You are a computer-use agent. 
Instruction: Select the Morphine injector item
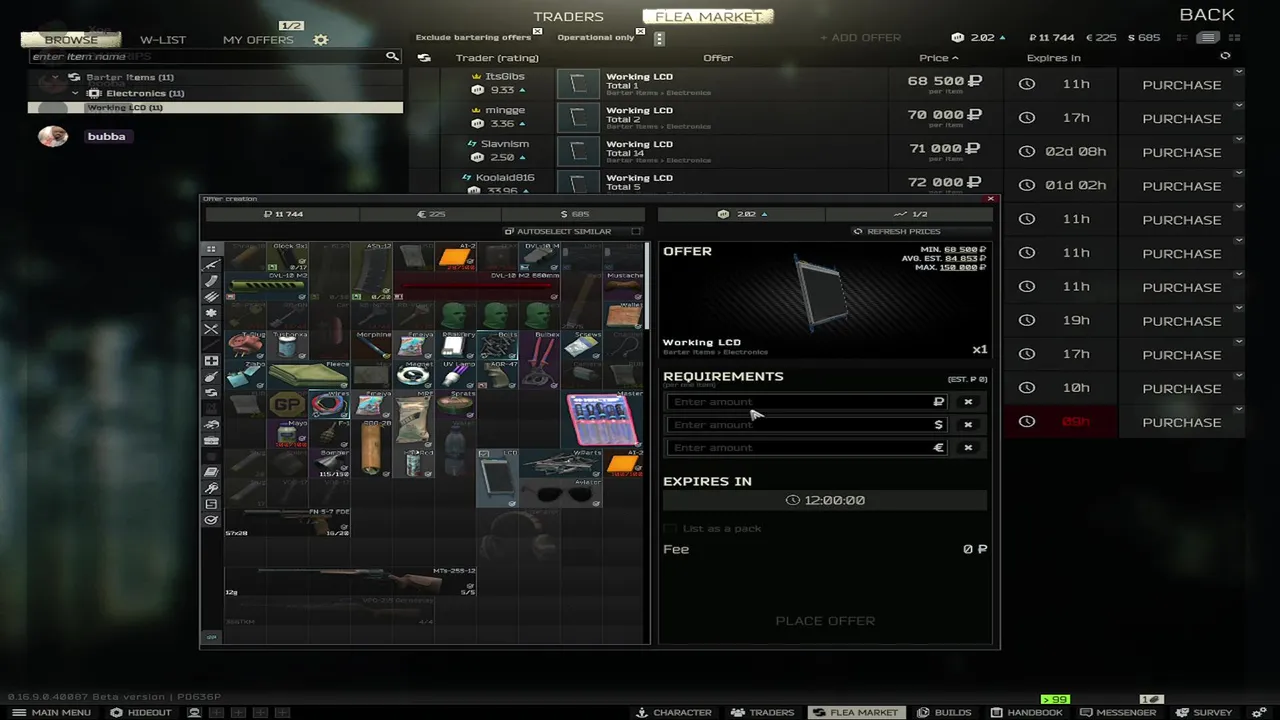[371, 347]
